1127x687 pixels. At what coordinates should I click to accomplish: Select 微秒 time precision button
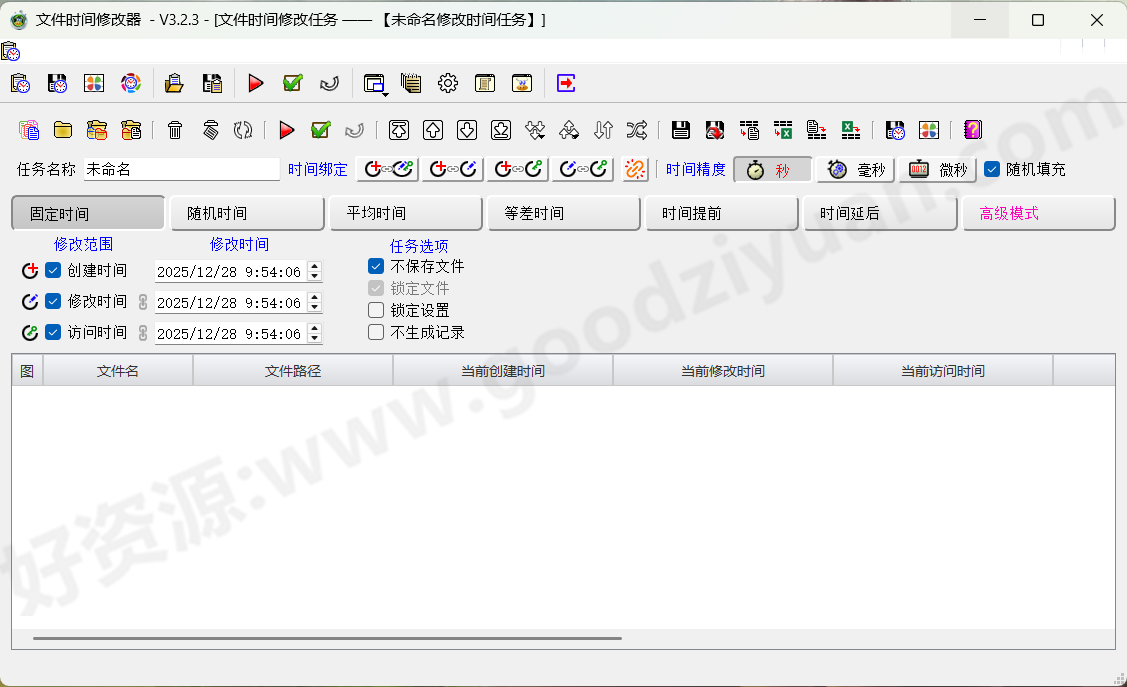[938, 169]
